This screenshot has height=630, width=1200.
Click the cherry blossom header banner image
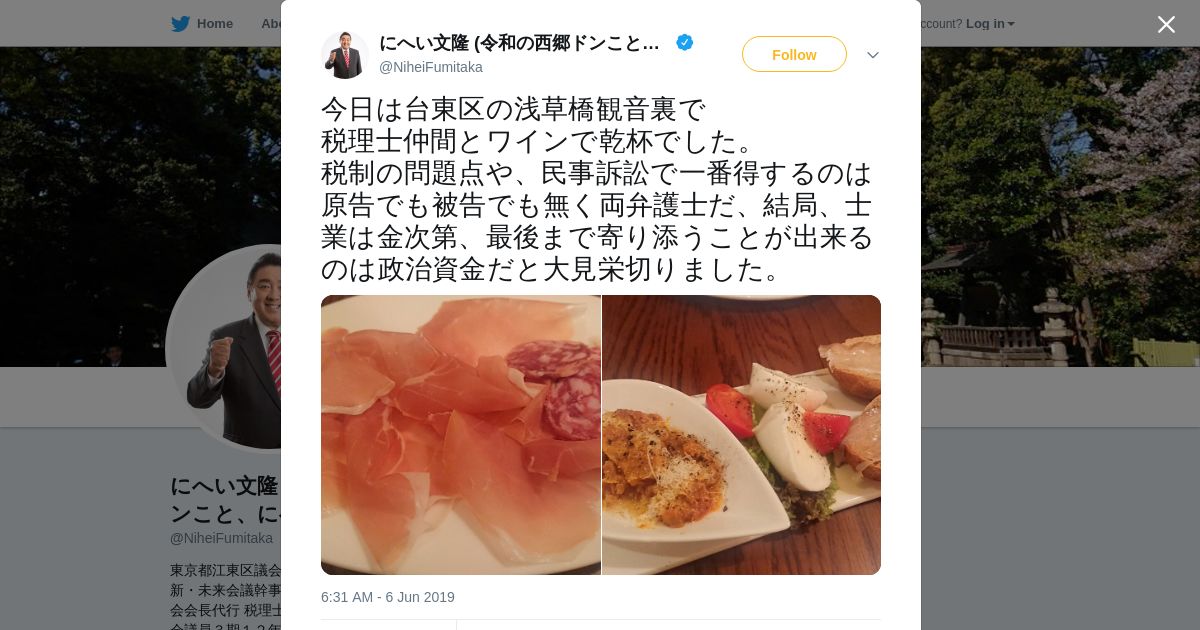(1060, 207)
